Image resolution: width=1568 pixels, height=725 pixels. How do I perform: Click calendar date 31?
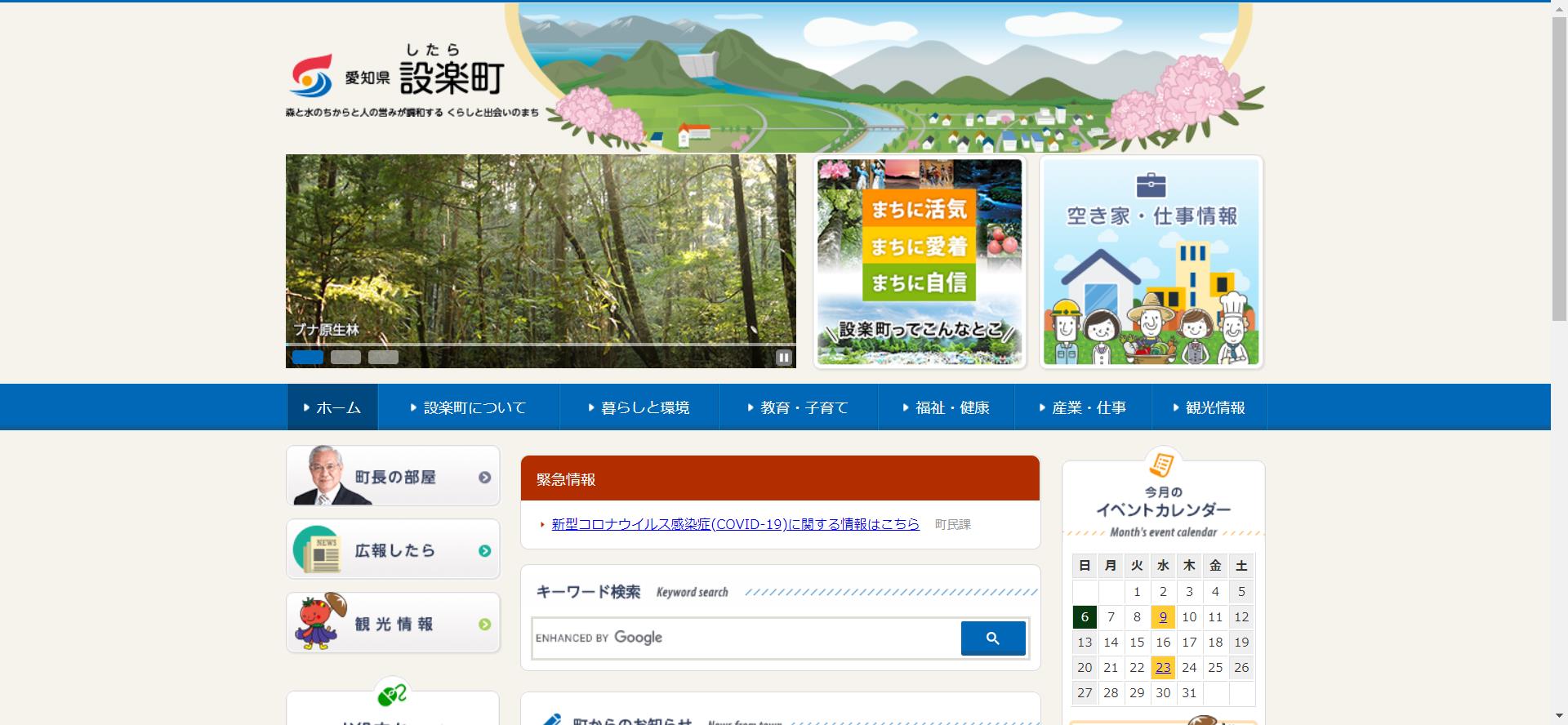tap(1189, 693)
